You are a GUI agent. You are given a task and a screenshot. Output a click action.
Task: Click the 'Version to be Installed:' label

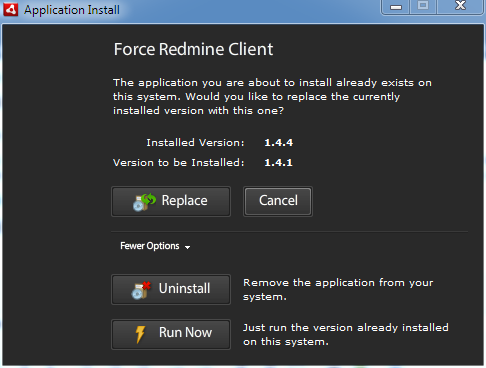(x=179, y=163)
